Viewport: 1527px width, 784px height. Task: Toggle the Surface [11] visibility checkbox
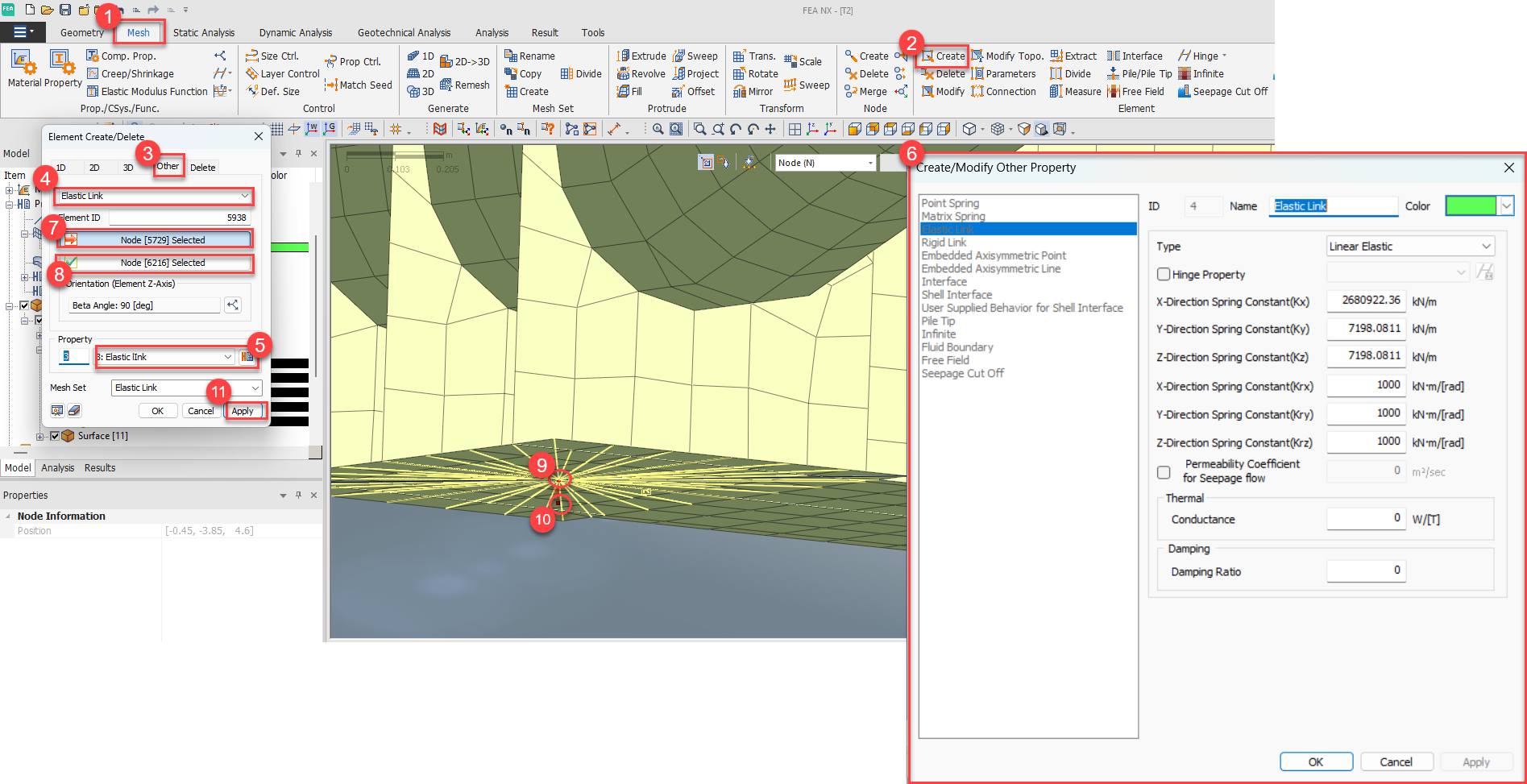[x=55, y=435]
